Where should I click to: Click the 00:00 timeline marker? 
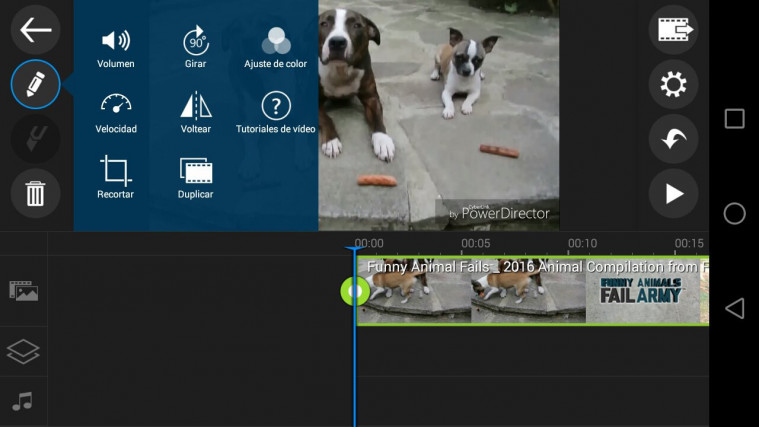pos(369,243)
